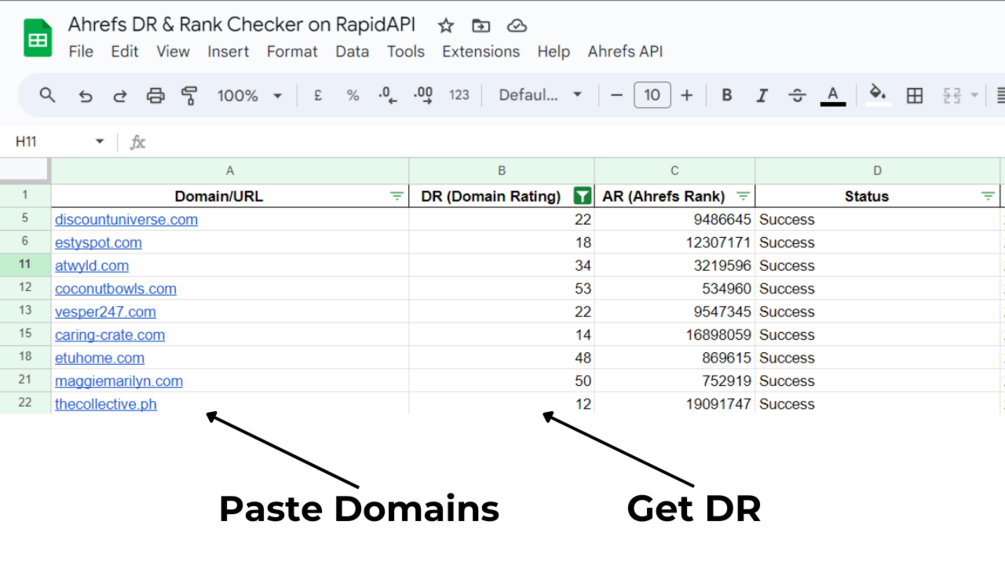Open the File menu
The height and width of the screenshot is (565, 1005).
[81, 51]
